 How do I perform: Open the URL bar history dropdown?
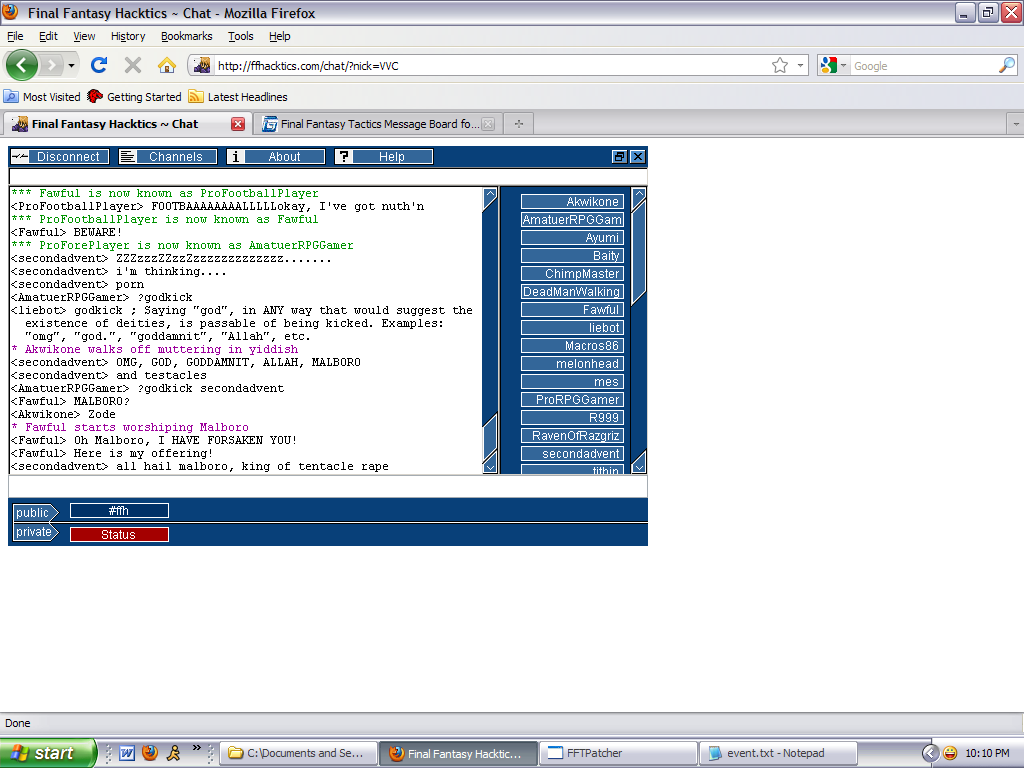(x=800, y=65)
